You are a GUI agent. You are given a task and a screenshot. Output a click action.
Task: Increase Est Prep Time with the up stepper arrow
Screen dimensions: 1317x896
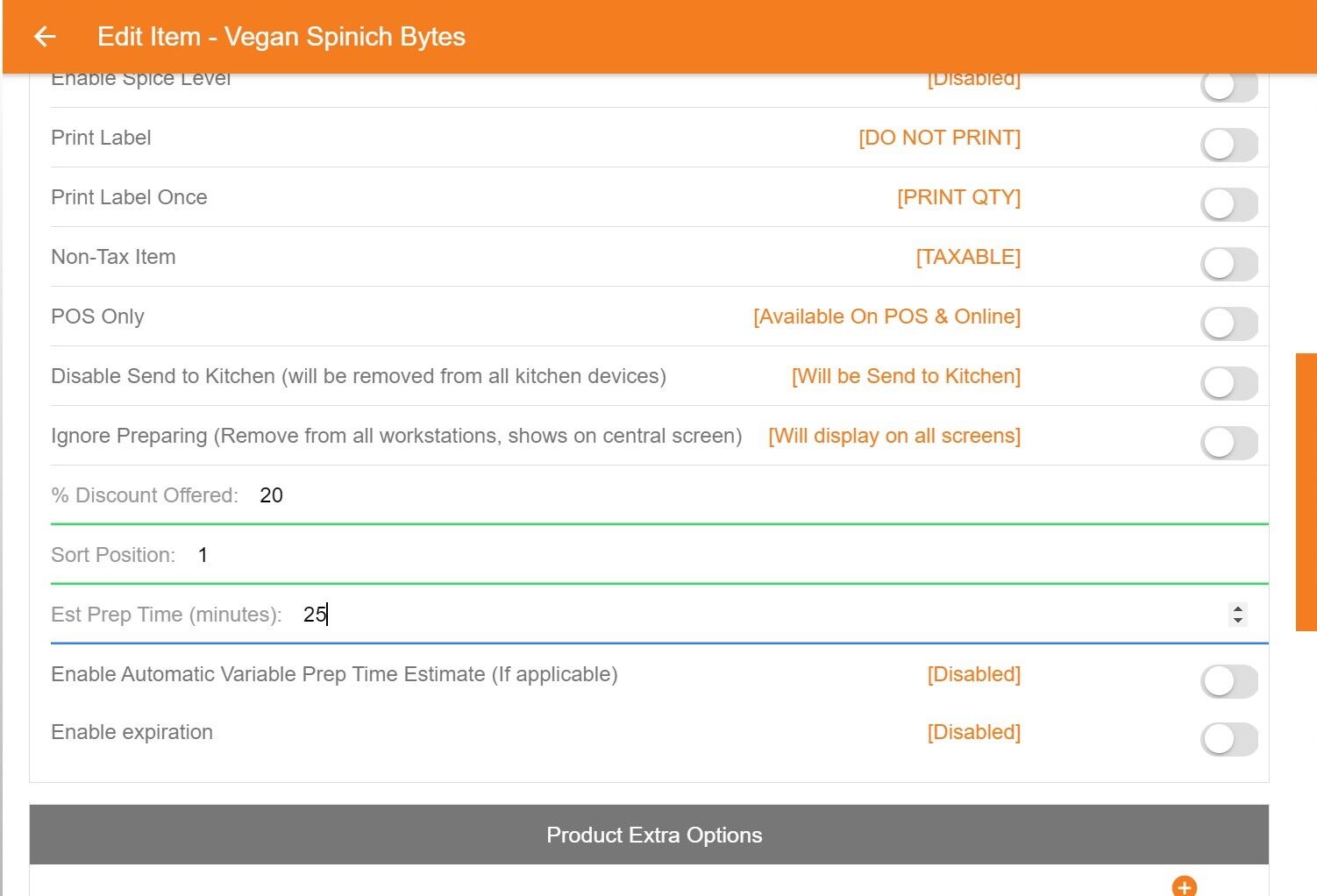tap(1238, 608)
